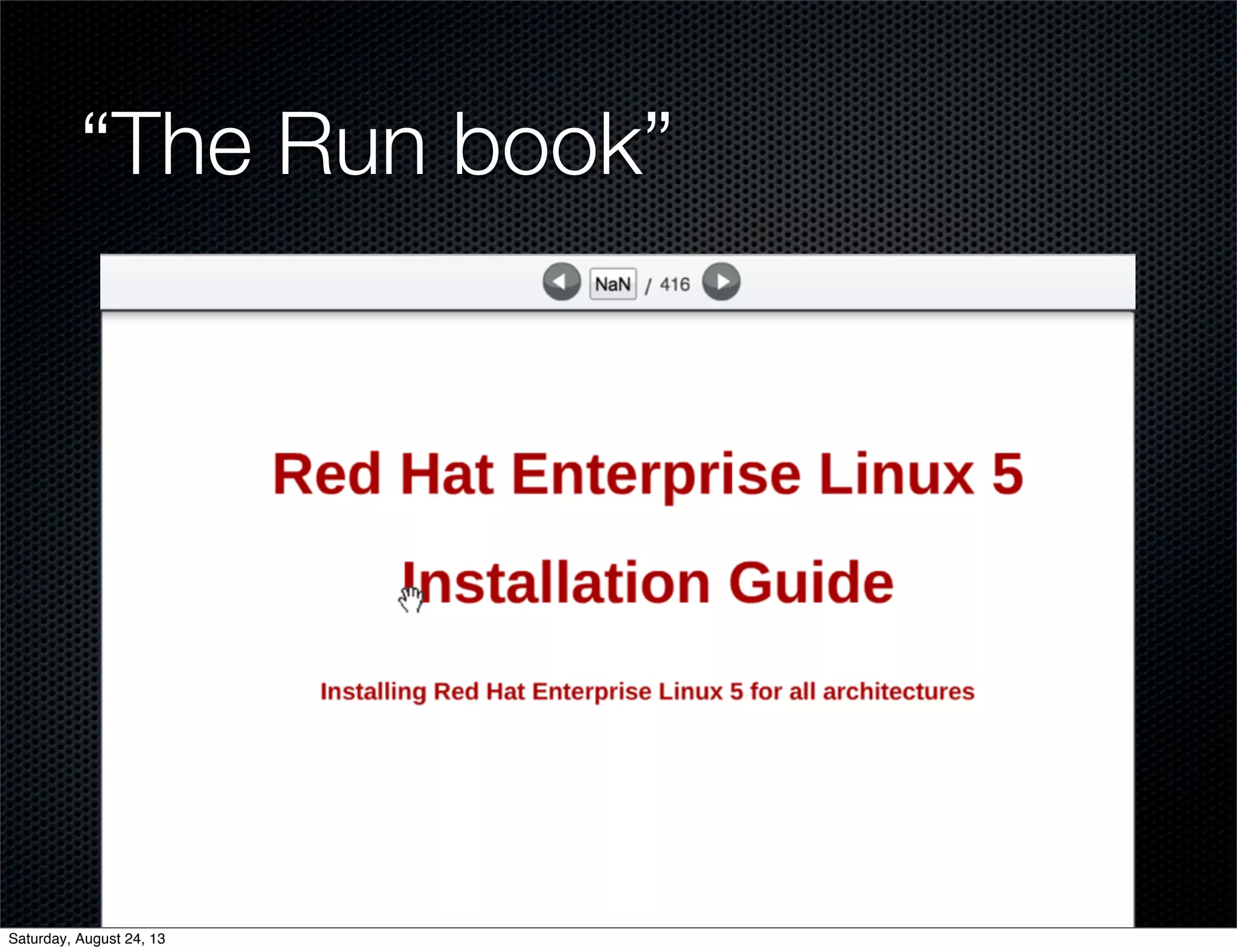Select the word "Enterprise" in the red heading

[x=656, y=475]
